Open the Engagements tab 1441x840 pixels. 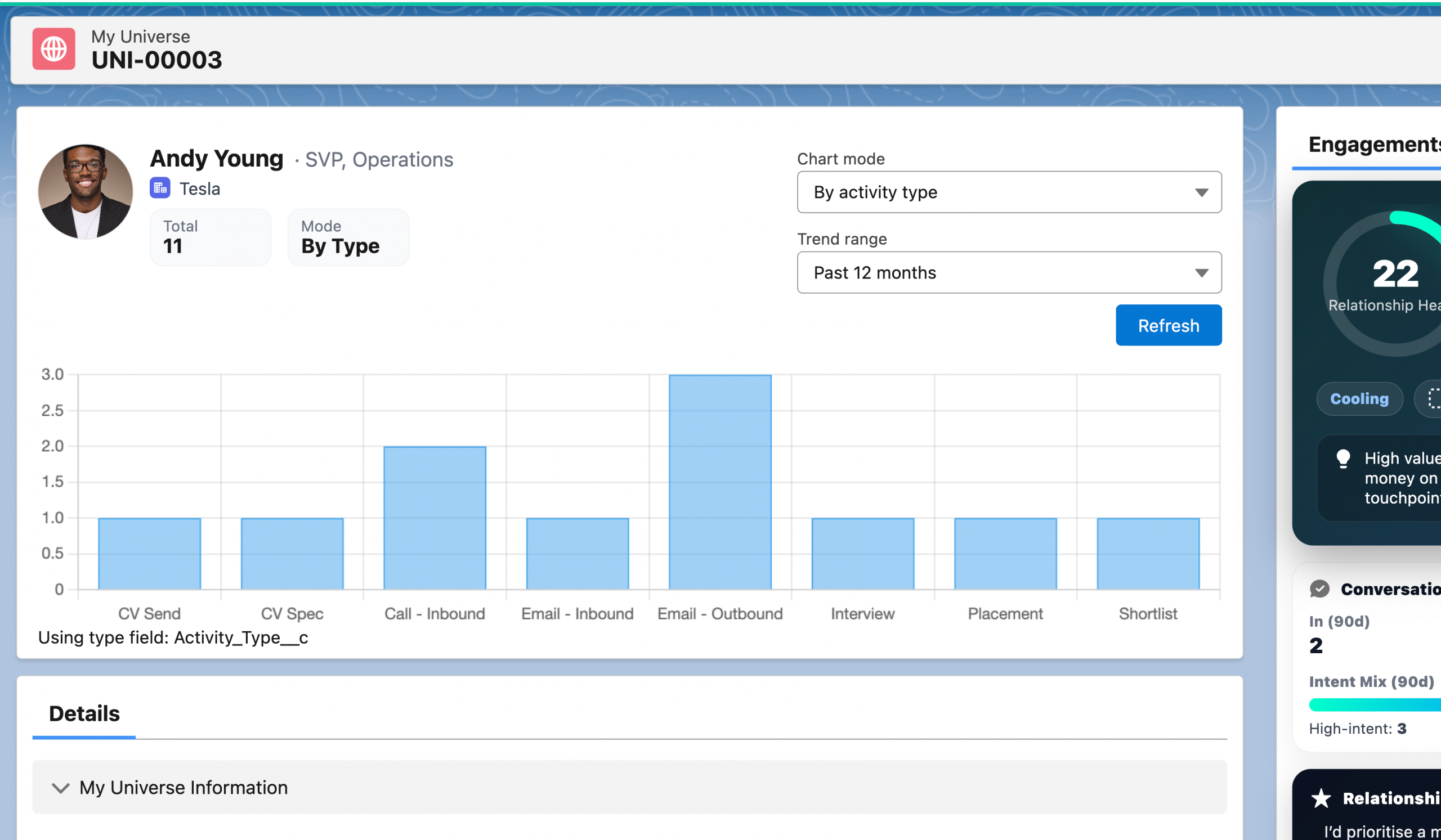[1373, 145]
